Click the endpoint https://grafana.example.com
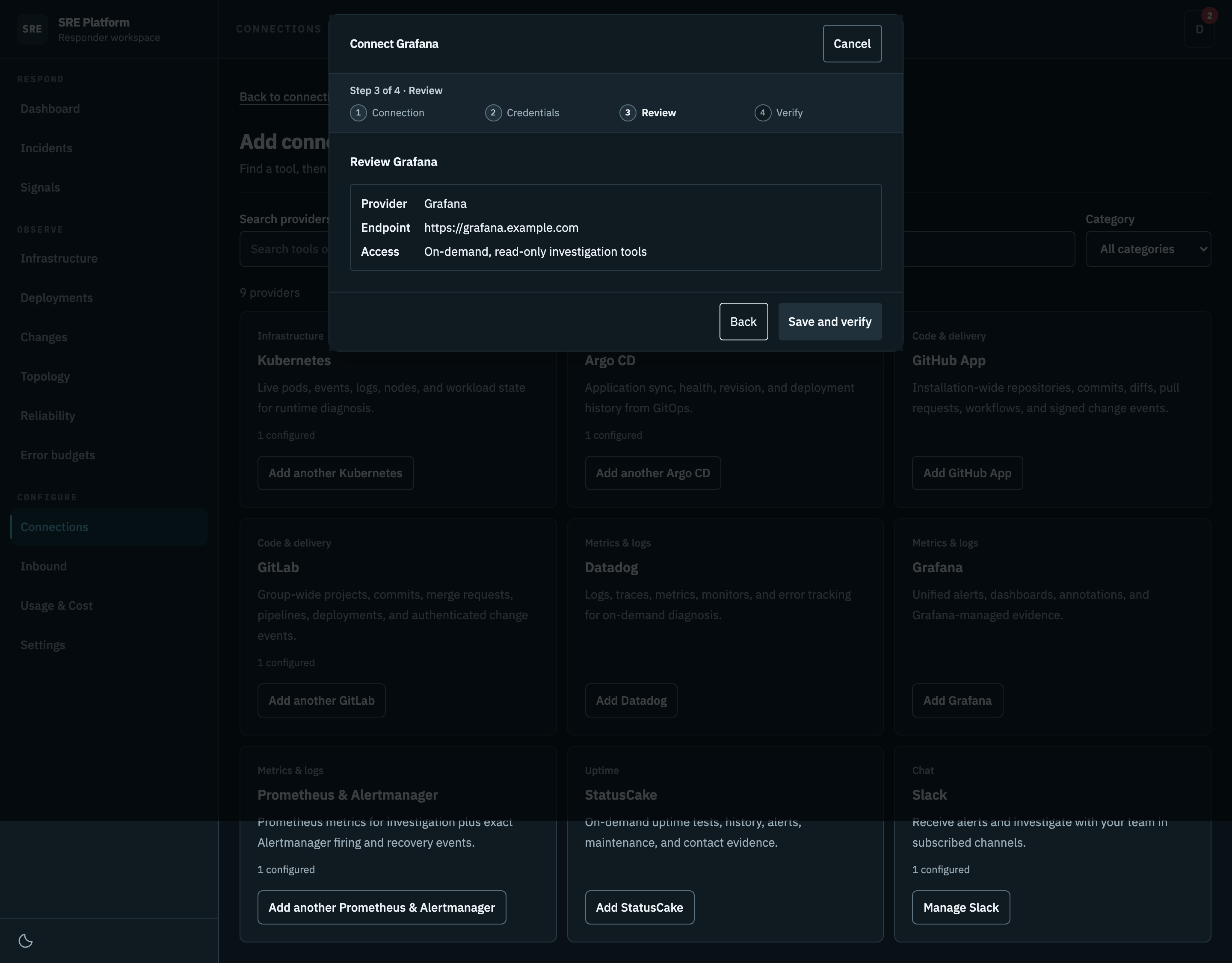The height and width of the screenshot is (963, 1232). (501, 228)
